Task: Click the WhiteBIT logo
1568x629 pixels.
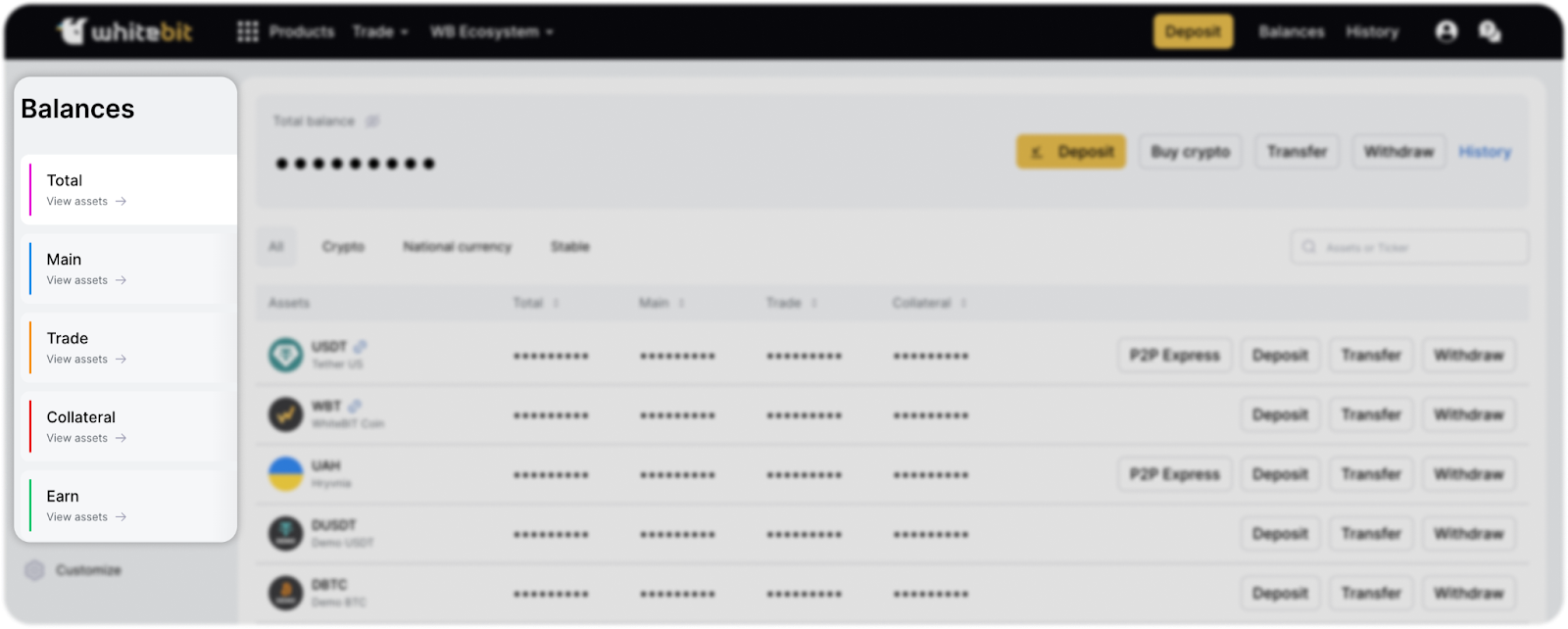Action: tap(124, 31)
